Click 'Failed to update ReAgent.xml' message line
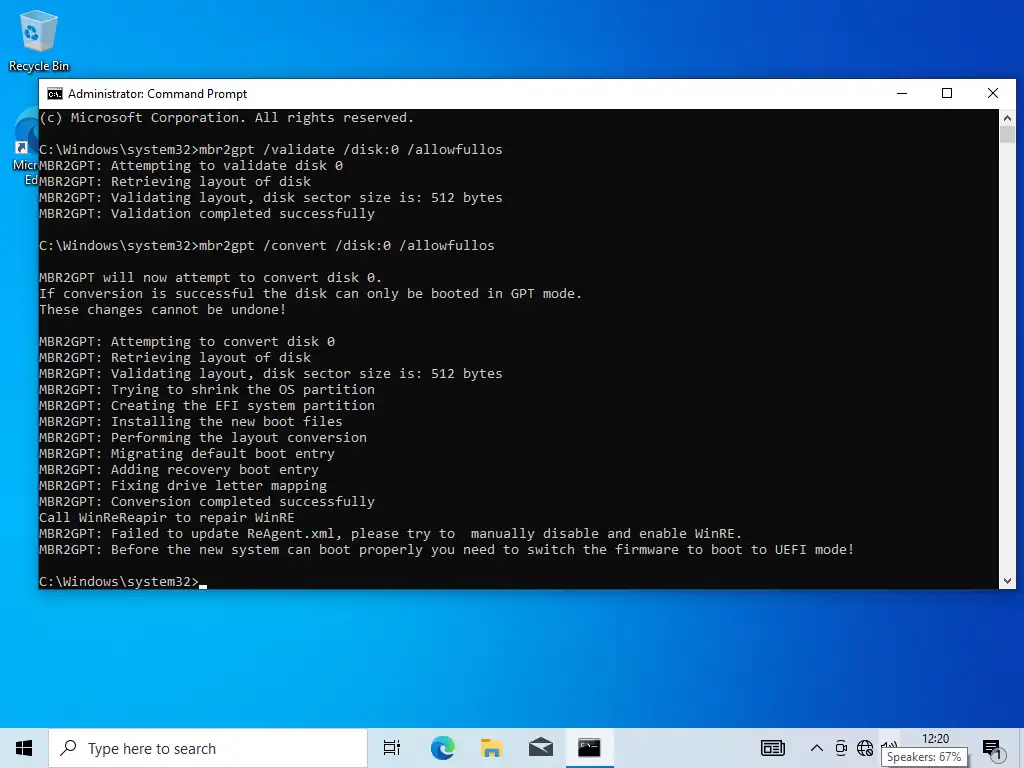Screen dimensions: 1024x768 pyautogui.click(x=391, y=534)
